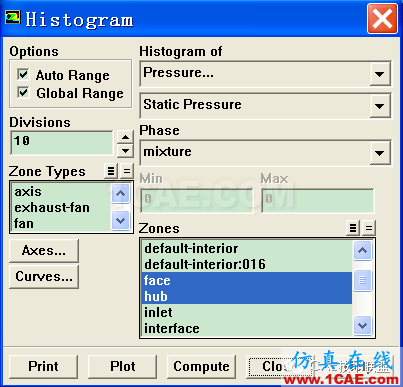This screenshot has width=403, height=387.
Task: Toggle the Auto Range checkbox
Action: [x=23, y=74]
